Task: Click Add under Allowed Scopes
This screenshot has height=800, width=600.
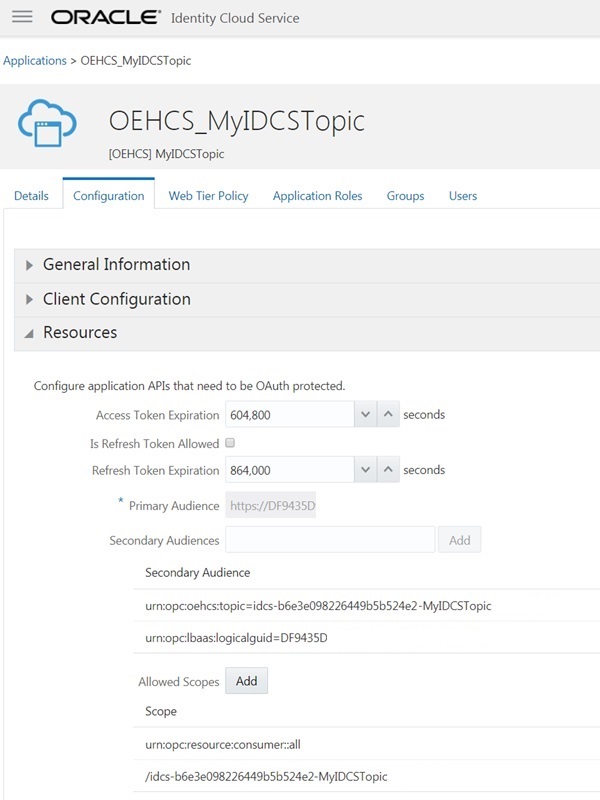Action: click(245, 680)
